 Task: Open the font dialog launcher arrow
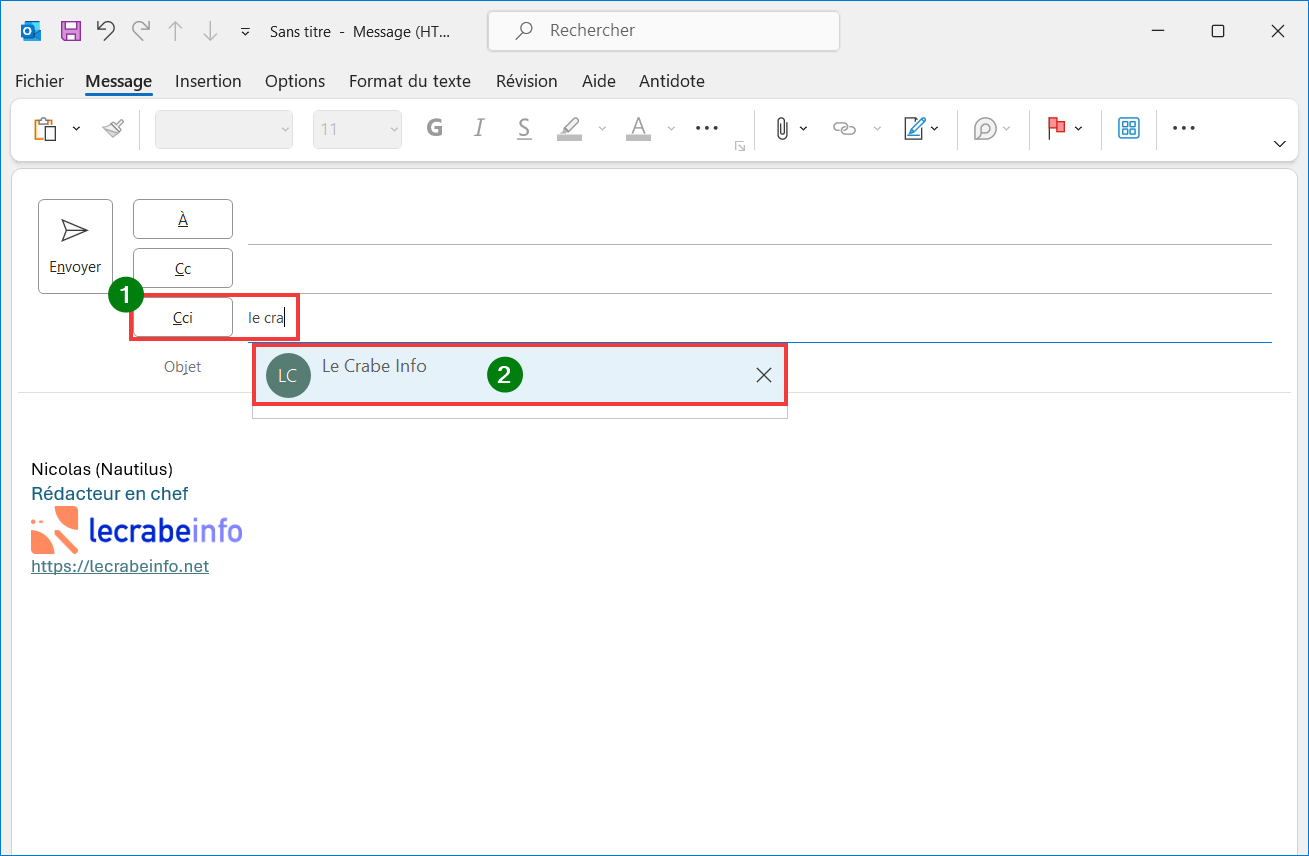point(740,146)
